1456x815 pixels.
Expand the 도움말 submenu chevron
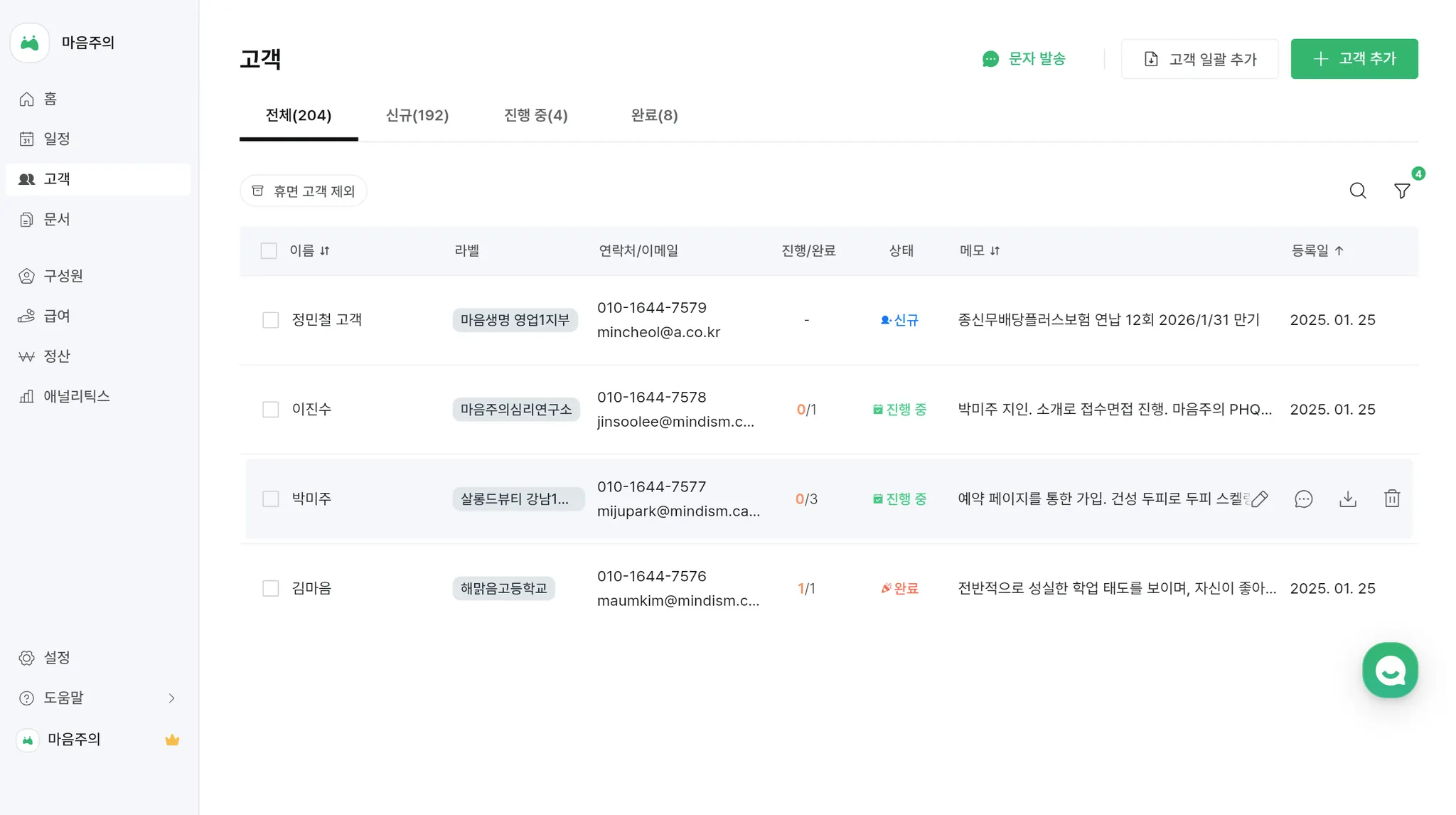(x=171, y=698)
